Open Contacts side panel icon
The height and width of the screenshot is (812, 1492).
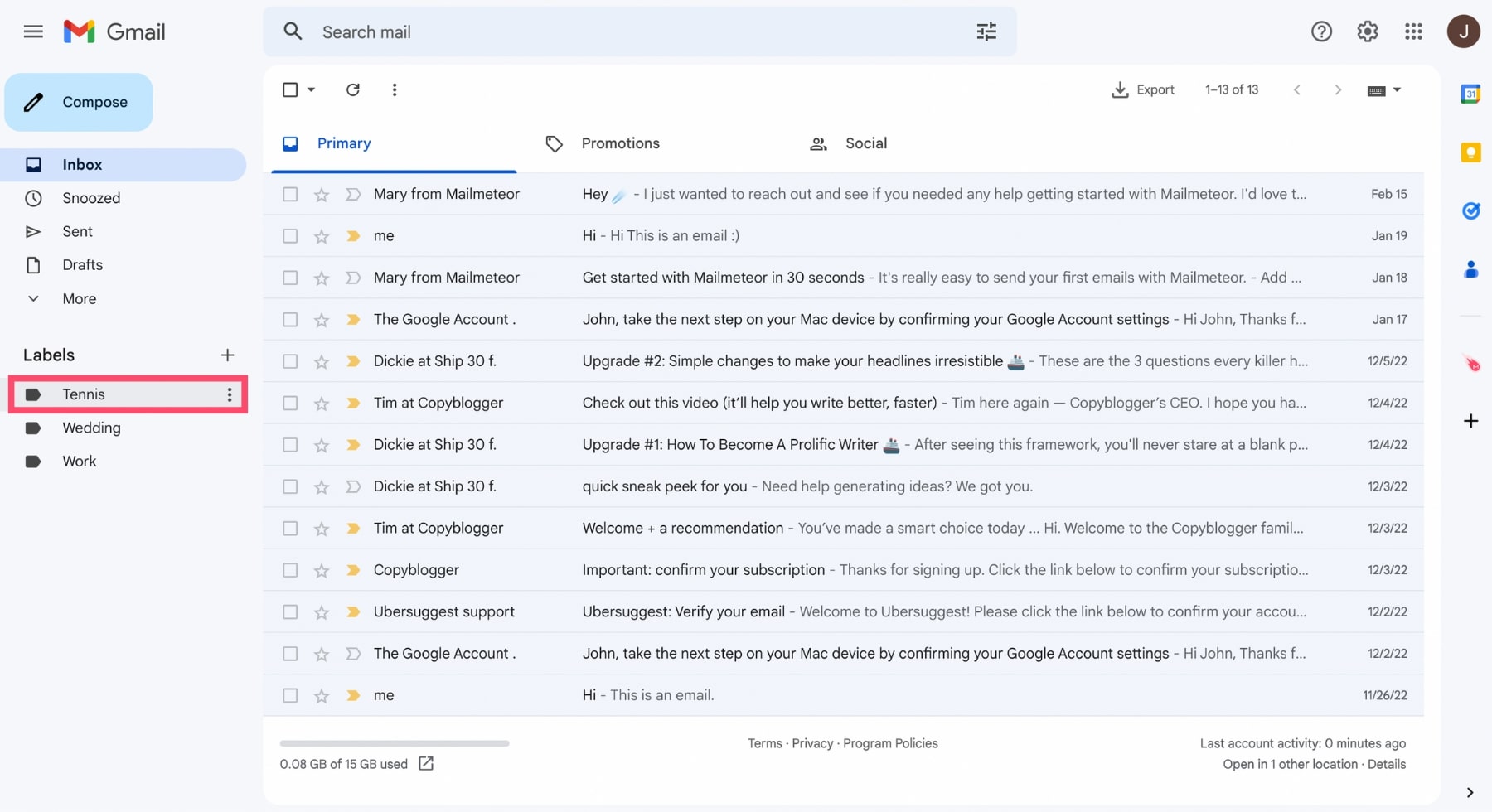pyautogui.click(x=1470, y=269)
